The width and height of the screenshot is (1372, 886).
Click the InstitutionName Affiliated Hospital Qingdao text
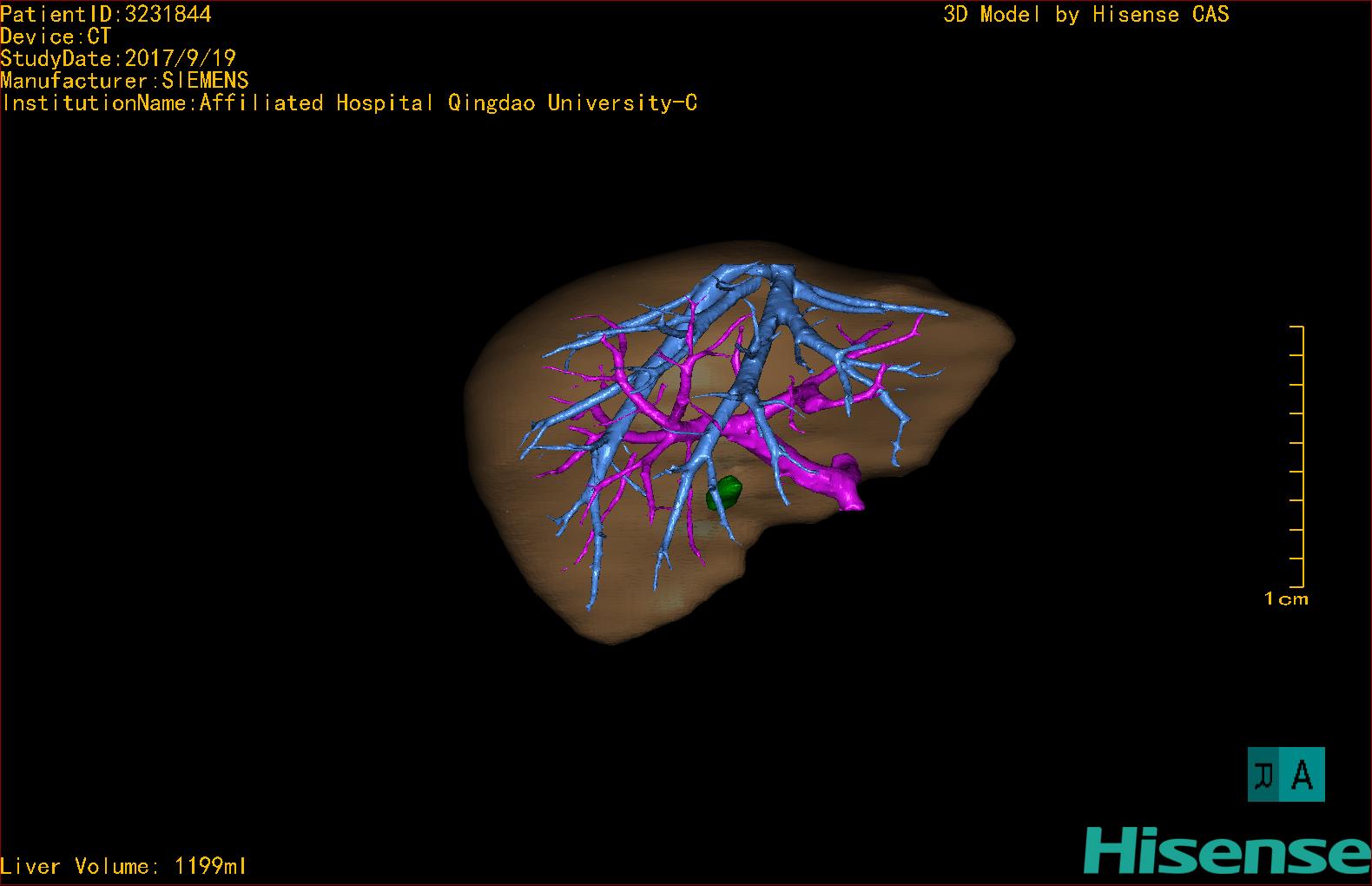[x=349, y=103]
